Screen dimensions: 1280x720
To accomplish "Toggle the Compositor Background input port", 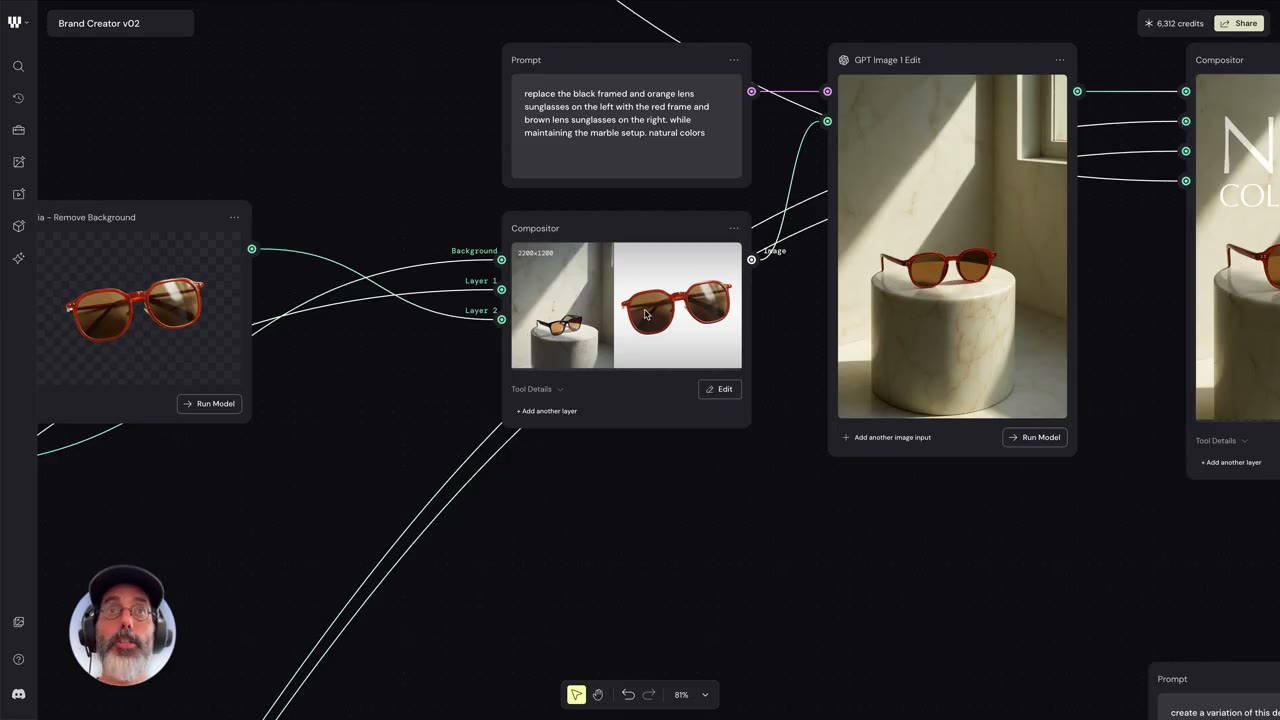I will [x=501, y=260].
